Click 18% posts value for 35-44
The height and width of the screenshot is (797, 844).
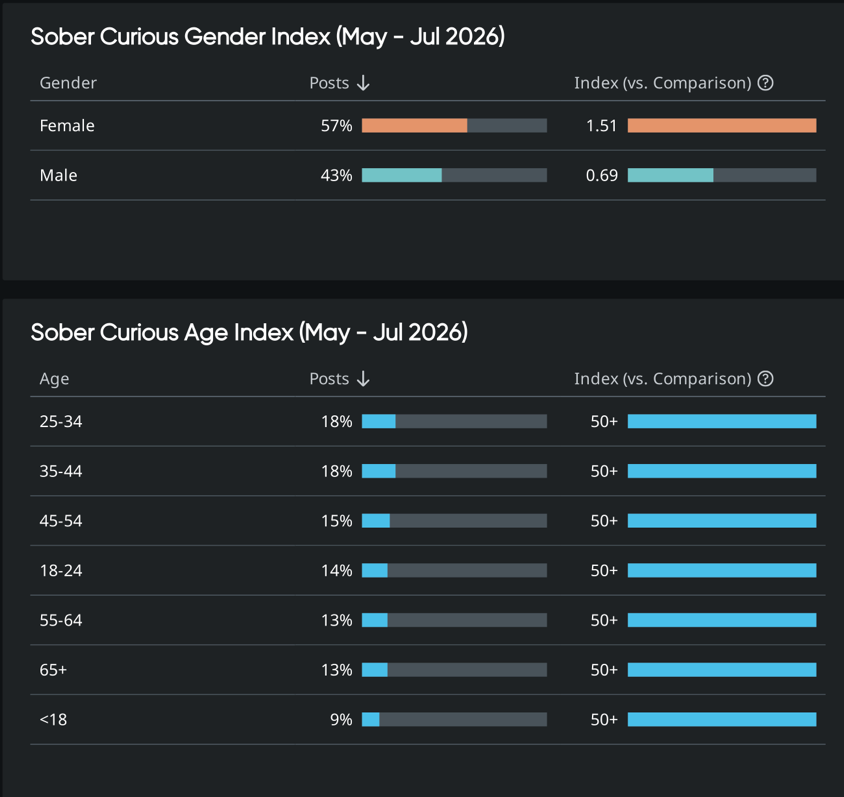[x=336, y=471]
